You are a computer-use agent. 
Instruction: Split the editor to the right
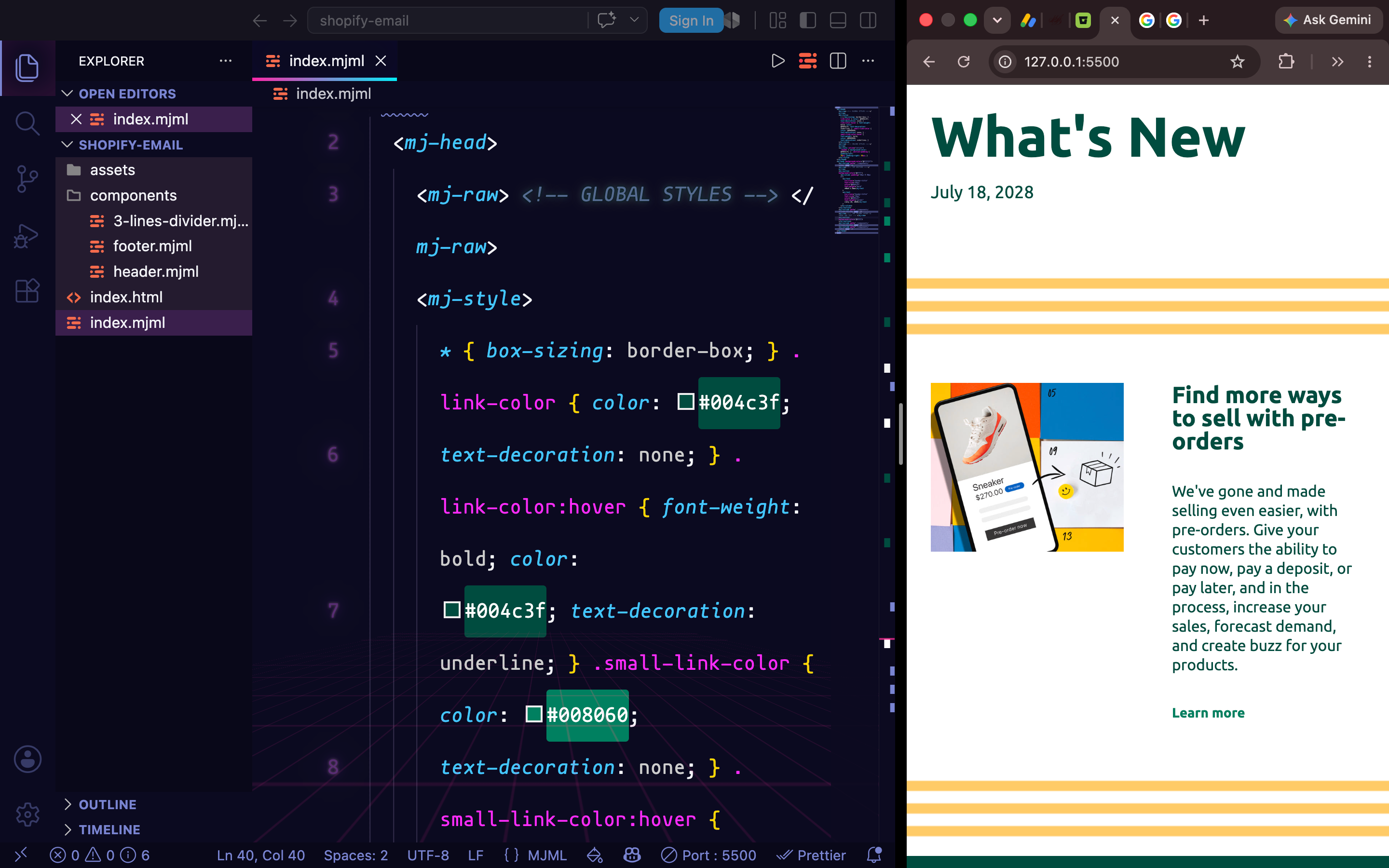coord(838,61)
